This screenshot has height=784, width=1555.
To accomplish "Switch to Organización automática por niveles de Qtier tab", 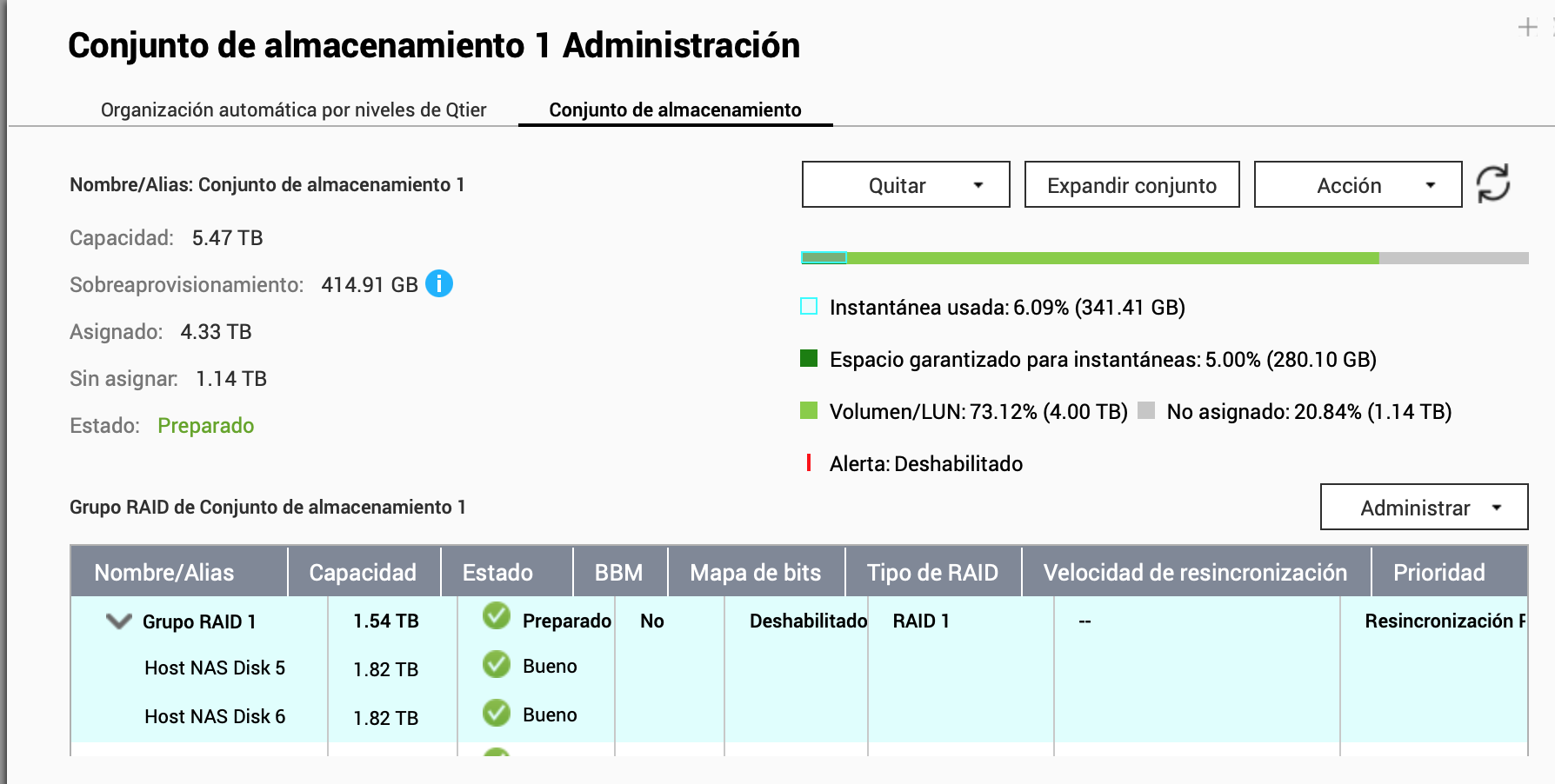I will click(293, 110).
